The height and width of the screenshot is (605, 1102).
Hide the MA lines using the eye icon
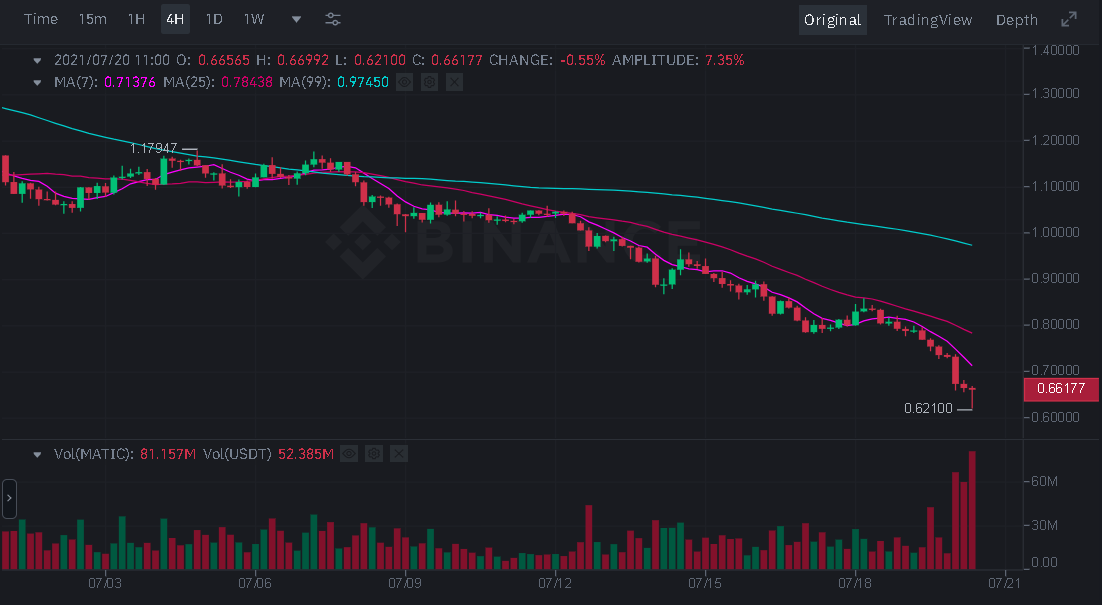point(404,82)
